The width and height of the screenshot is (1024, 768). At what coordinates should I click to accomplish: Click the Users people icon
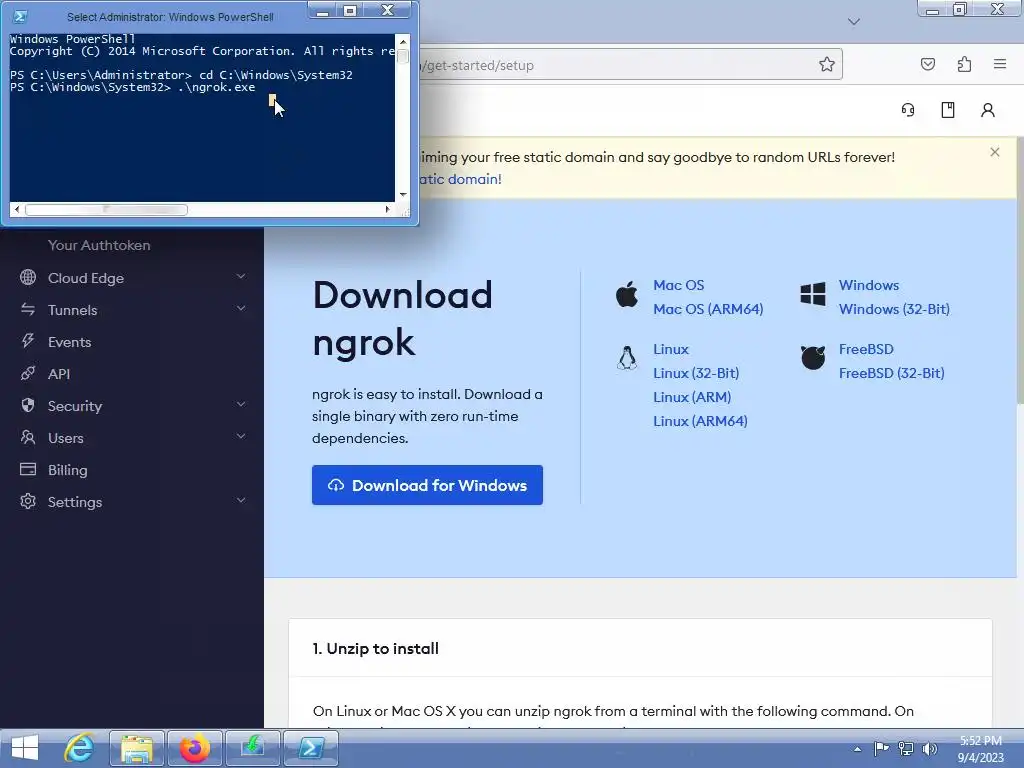pos(28,437)
